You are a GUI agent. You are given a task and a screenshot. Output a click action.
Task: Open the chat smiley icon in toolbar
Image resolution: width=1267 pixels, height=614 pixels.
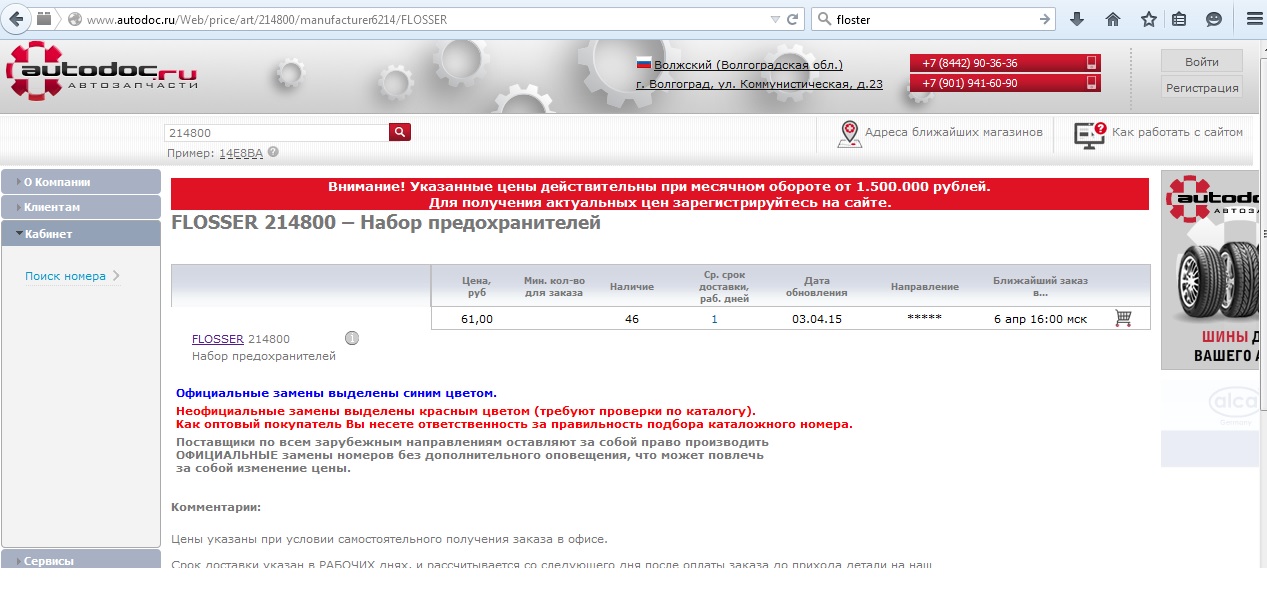click(1214, 19)
